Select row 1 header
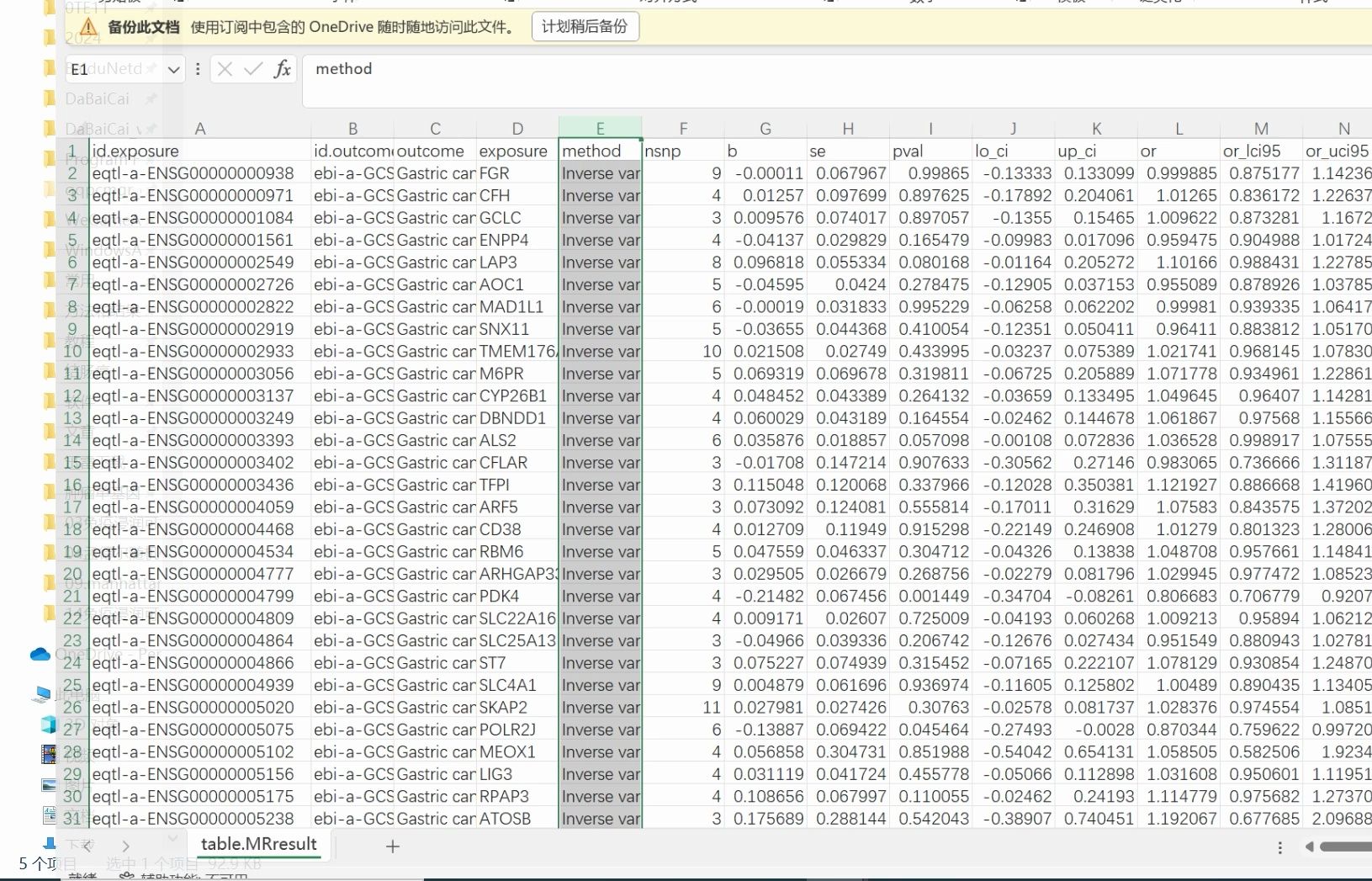The height and width of the screenshot is (881, 1372). 72,151
